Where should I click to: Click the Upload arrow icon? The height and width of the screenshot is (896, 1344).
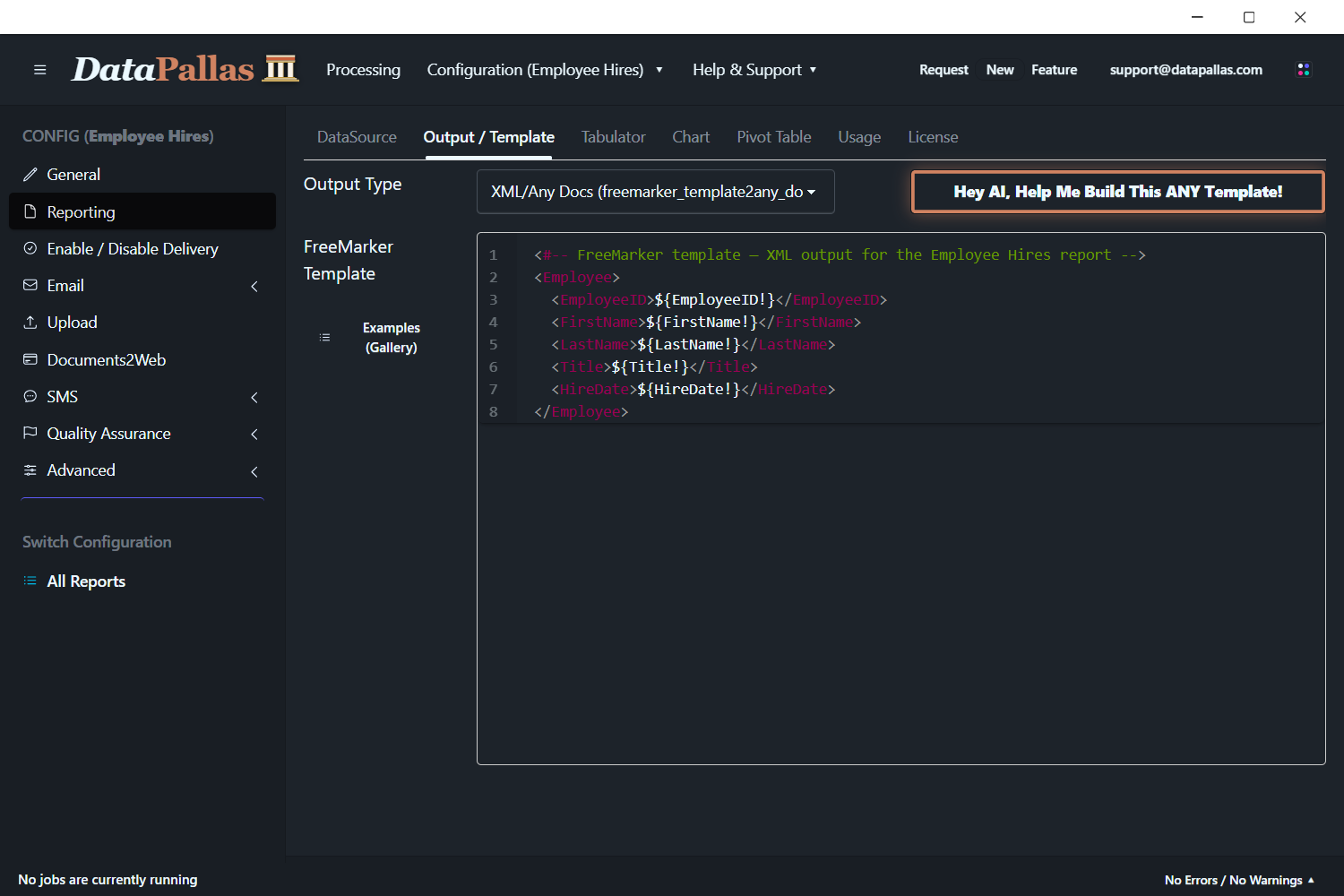point(30,322)
